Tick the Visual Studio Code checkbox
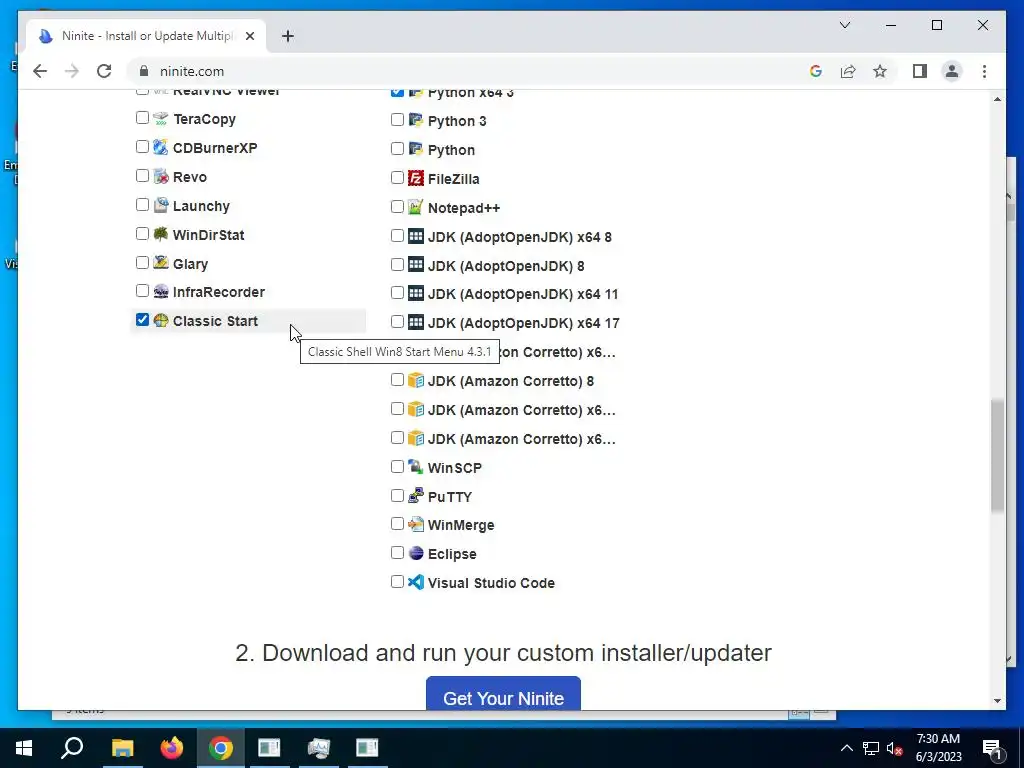Screen dimensions: 1024x768 pos(397,581)
